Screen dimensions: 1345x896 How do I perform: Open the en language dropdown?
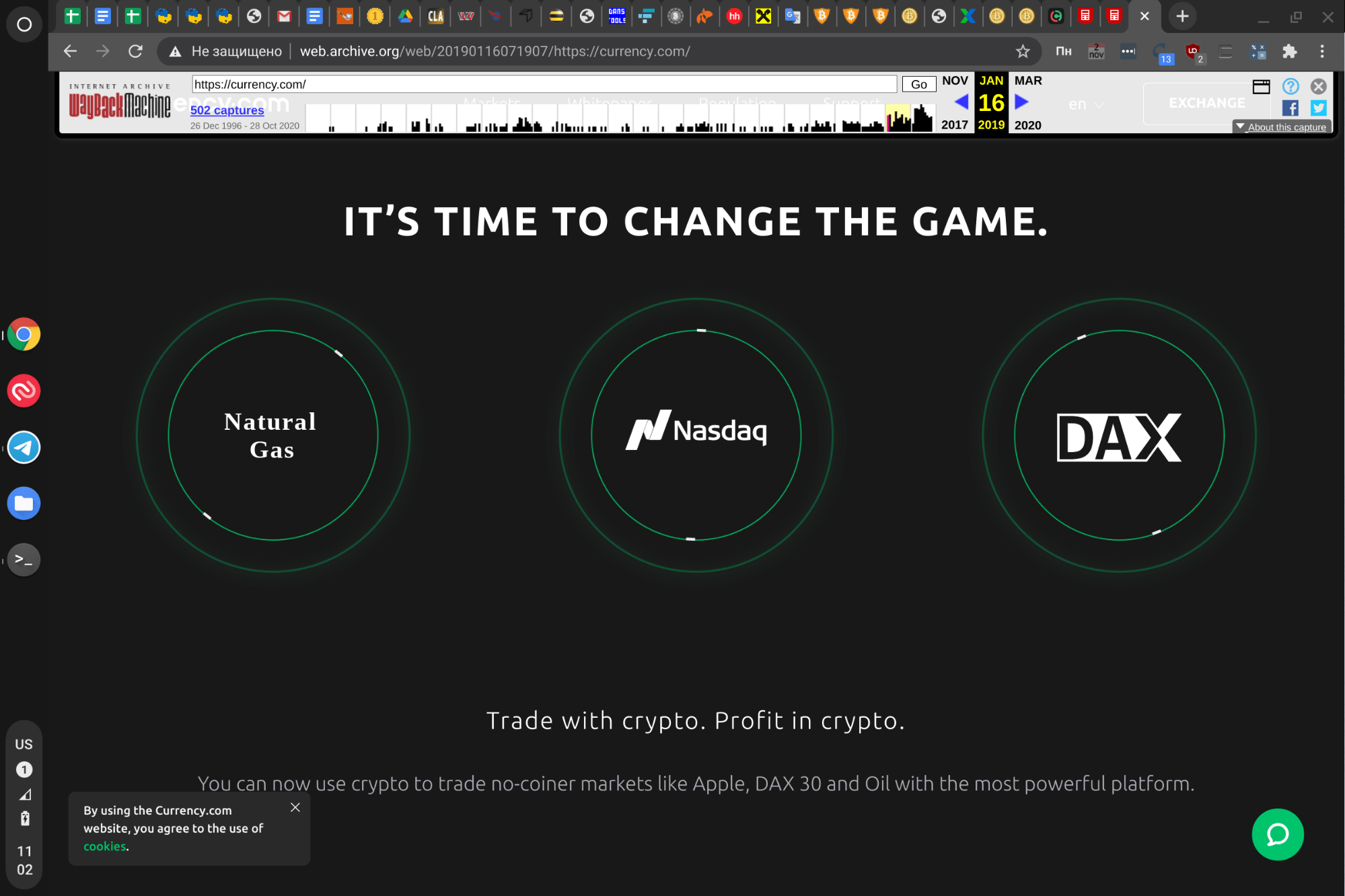click(1086, 104)
